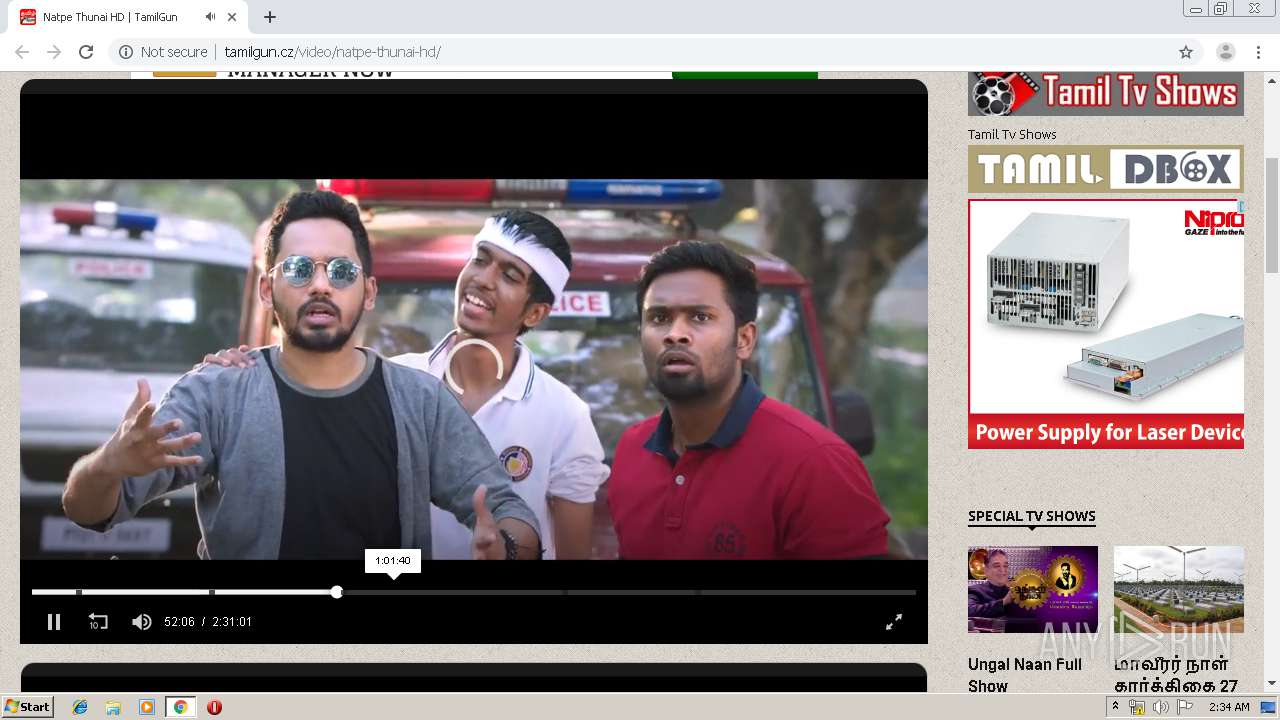
Task: Click the SPECIAL TV SHOWS heading
Action: tap(1032, 516)
